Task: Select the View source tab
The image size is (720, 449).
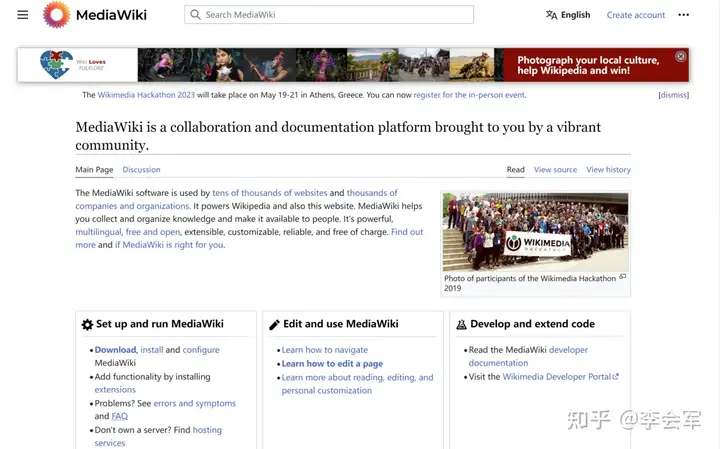Action: (555, 169)
